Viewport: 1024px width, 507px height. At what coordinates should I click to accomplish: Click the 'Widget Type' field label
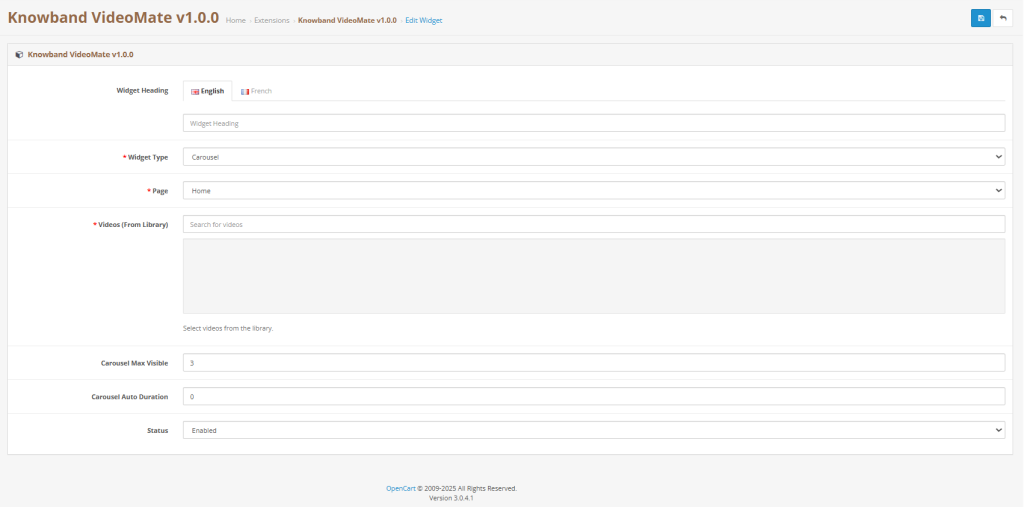[x=148, y=157]
